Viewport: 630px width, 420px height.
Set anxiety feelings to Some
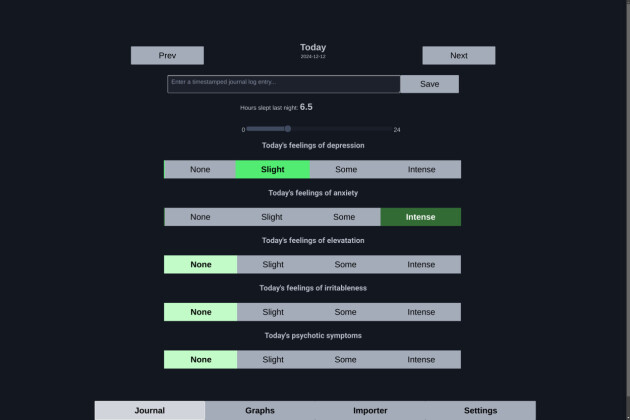344,217
